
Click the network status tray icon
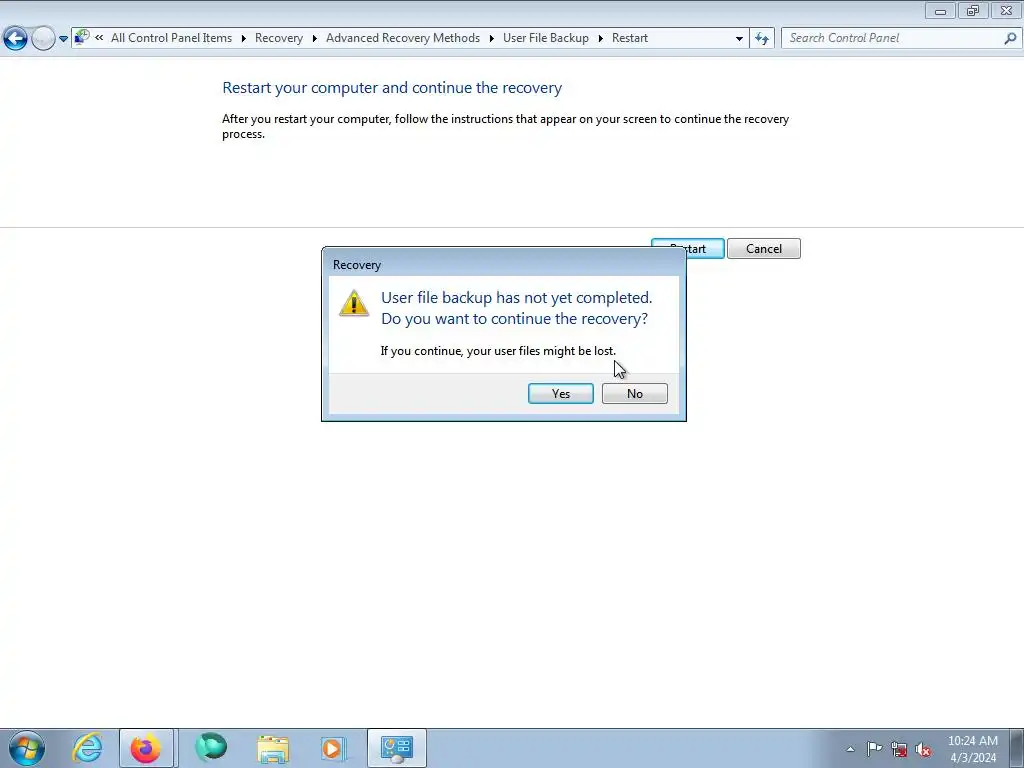[x=899, y=750]
